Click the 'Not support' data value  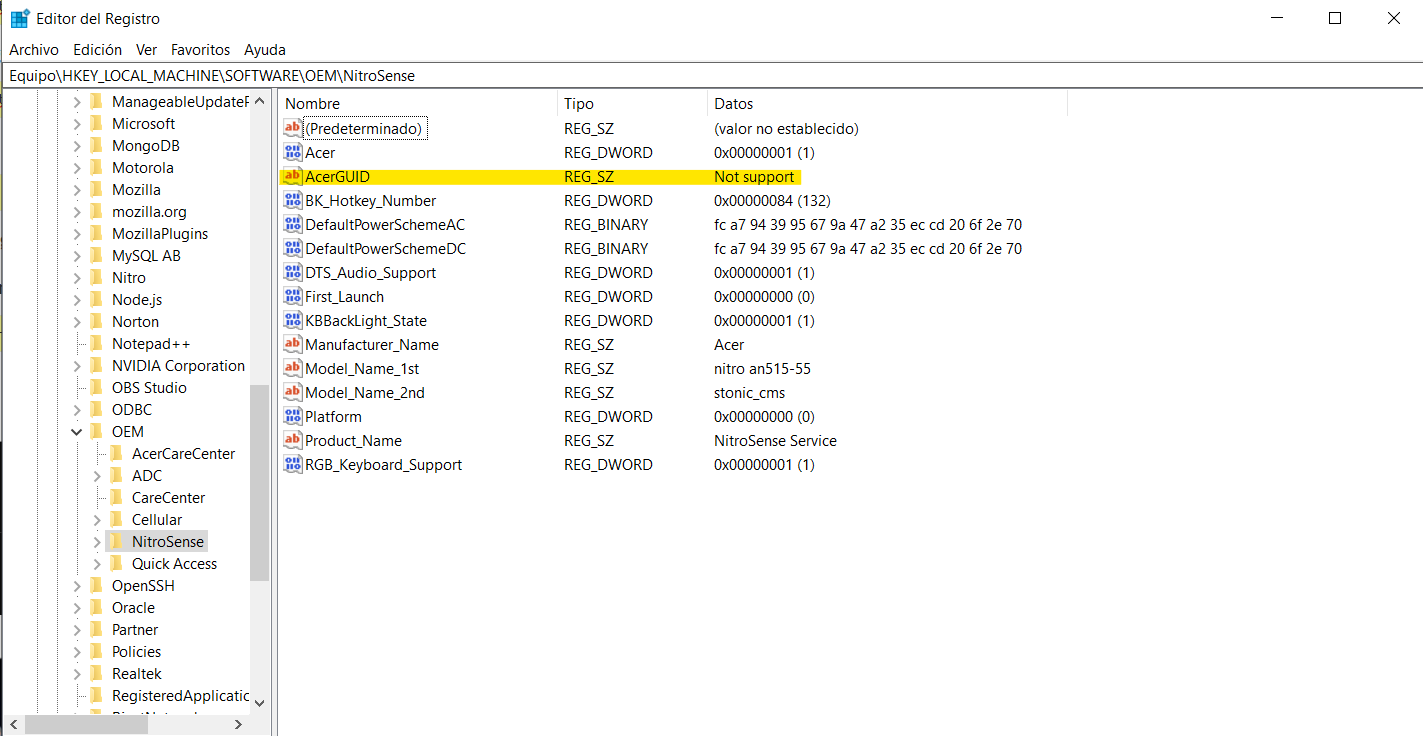pos(754,176)
